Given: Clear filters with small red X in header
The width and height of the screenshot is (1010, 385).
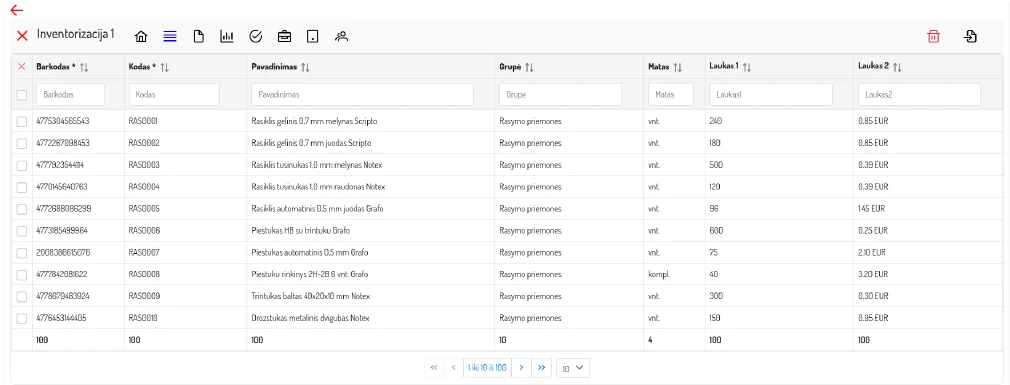Looking at the screenshot, I should [x=21, y=66].
